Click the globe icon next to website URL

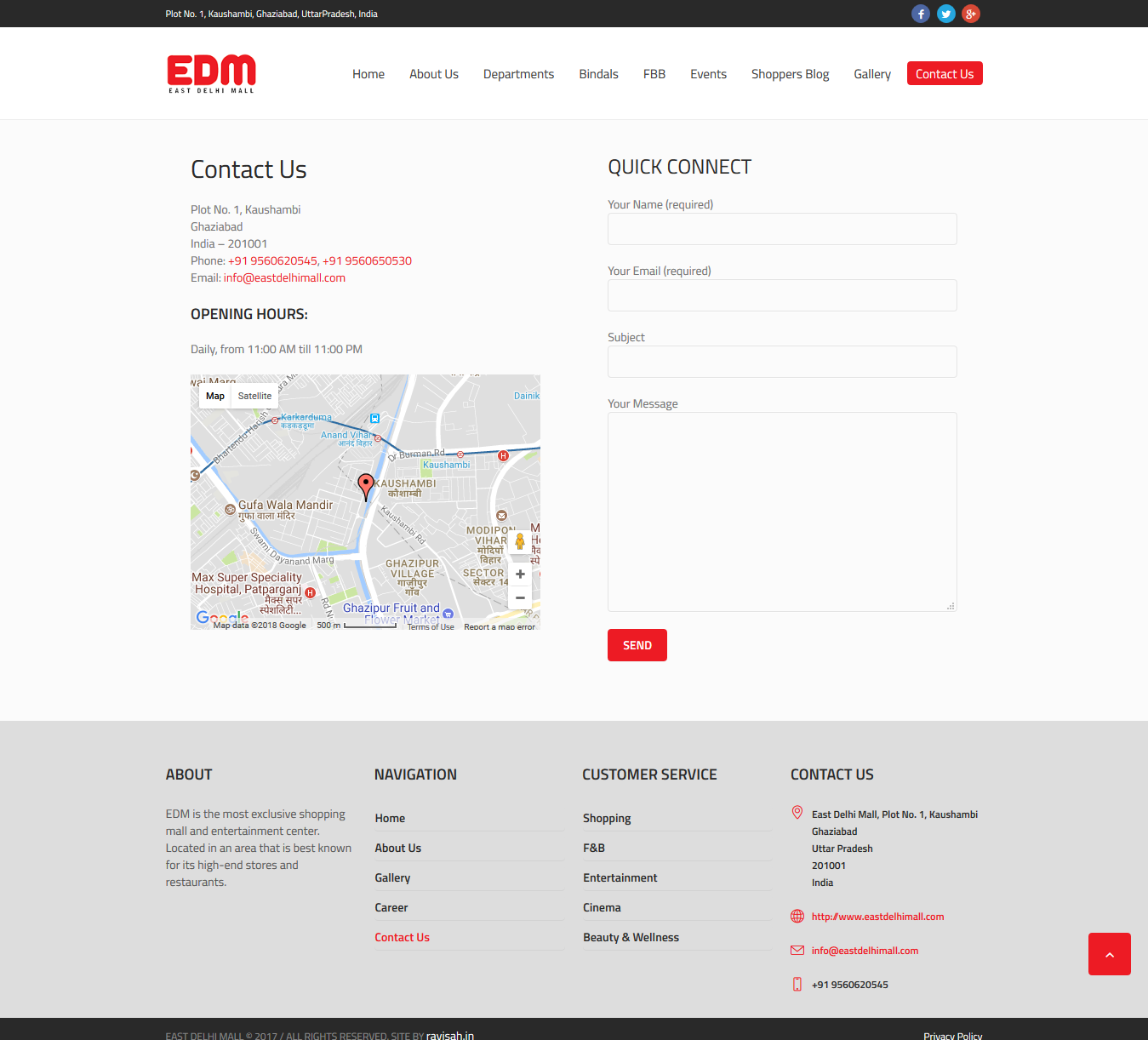click(x=797, y=916)
